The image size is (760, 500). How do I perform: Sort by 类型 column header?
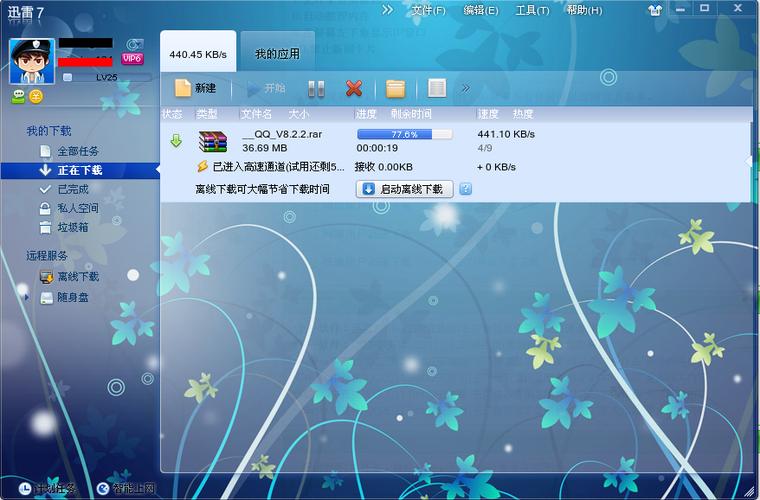tap(207, 114)
